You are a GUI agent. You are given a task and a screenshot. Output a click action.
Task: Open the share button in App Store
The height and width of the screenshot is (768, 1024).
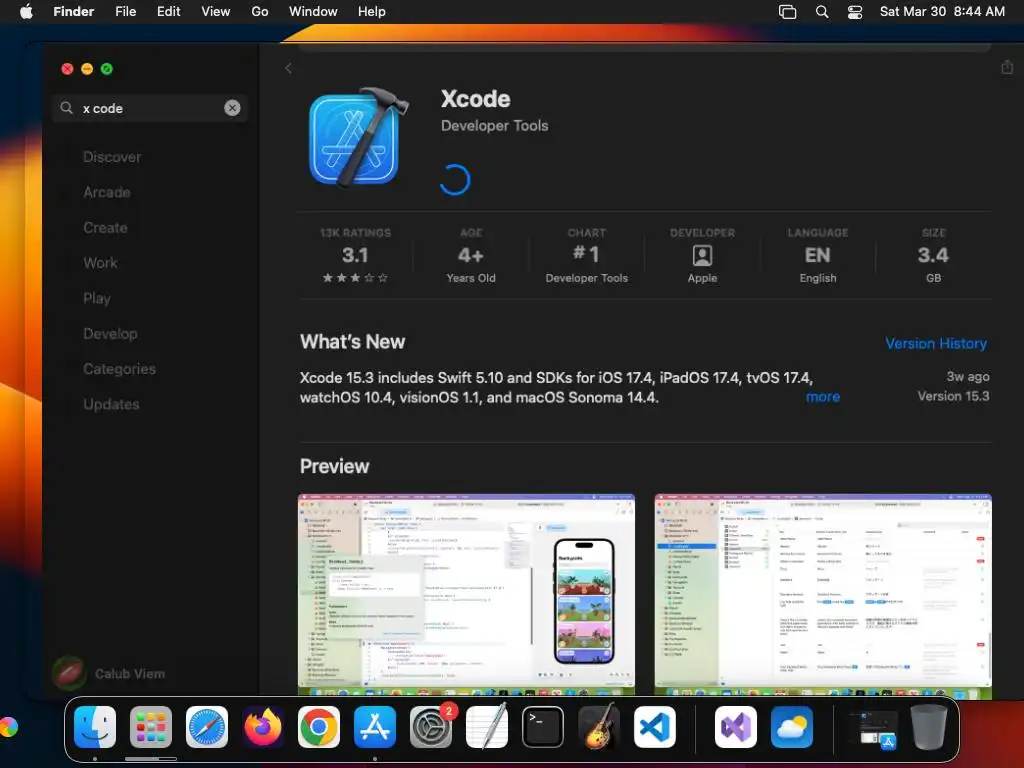coord(1007,67)
